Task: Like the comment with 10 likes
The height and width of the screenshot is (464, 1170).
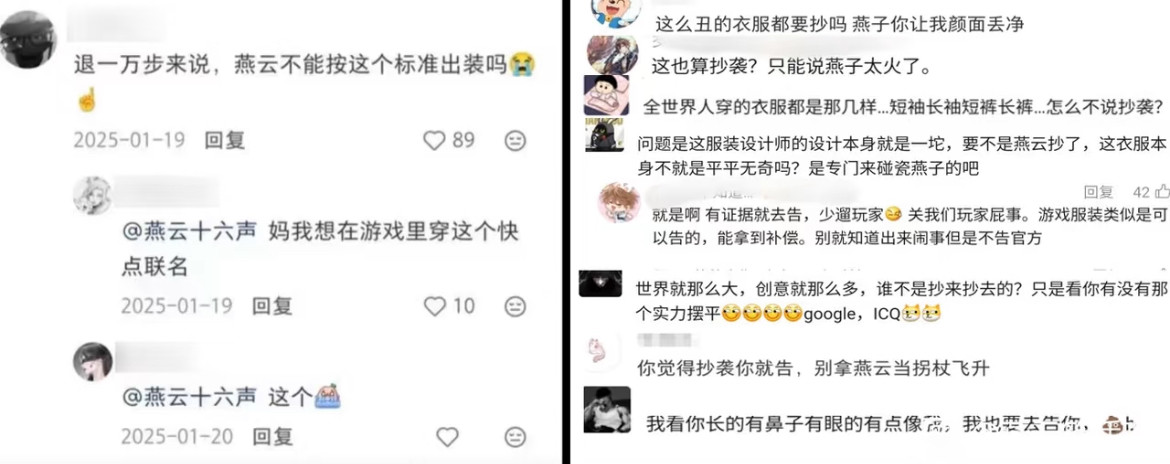Action: click(x=434, y=306)
